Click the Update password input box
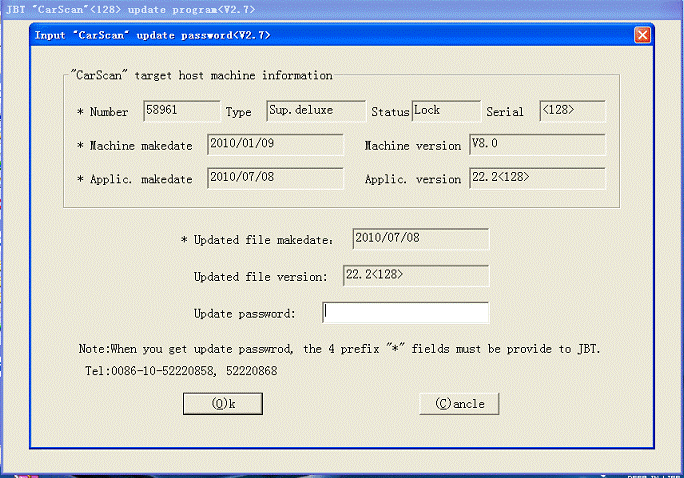The image size is (684, 478). pos(405,313)
